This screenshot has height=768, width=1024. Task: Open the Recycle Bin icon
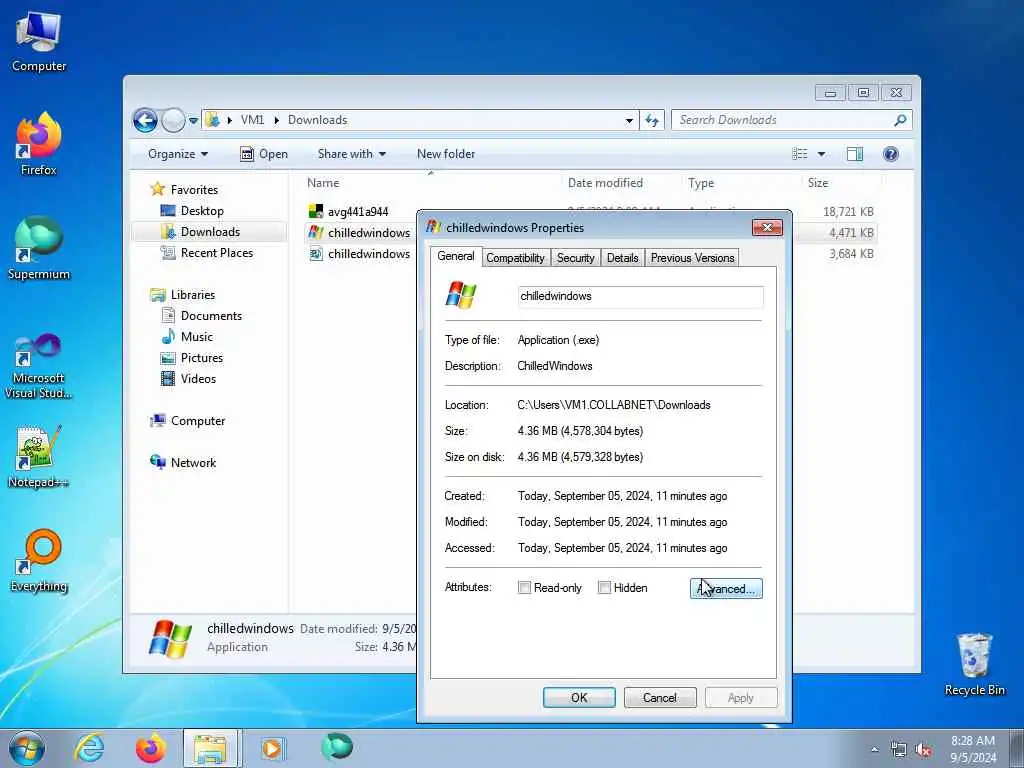pos(974,664)
